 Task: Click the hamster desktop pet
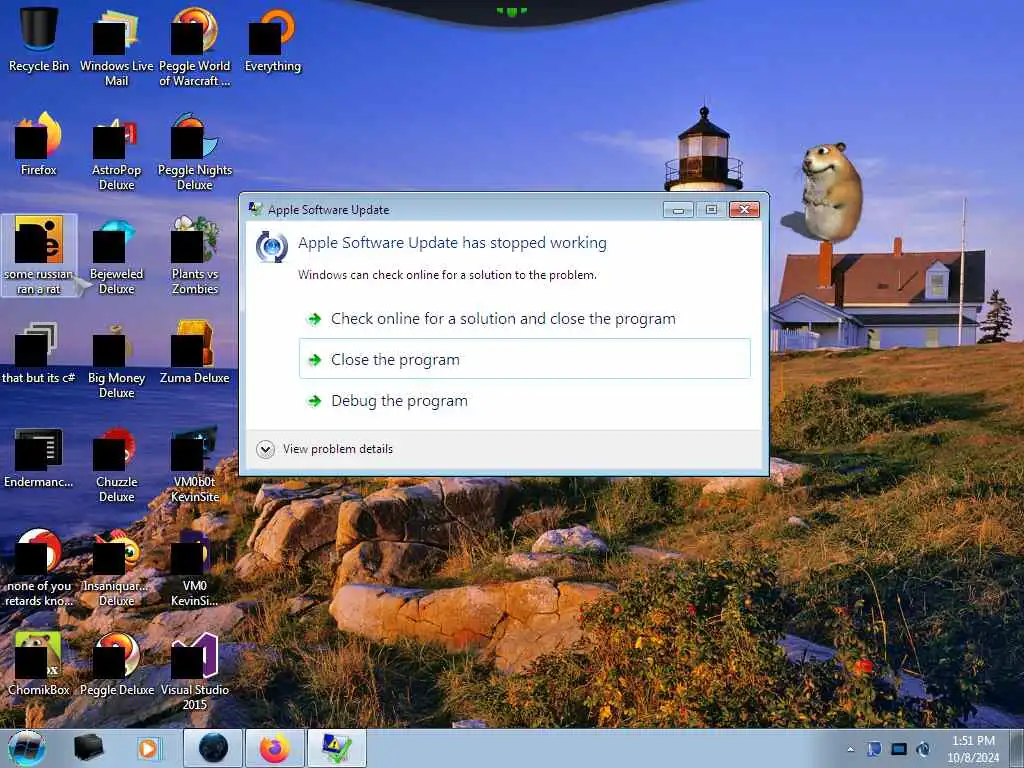[x=831, y=191]
